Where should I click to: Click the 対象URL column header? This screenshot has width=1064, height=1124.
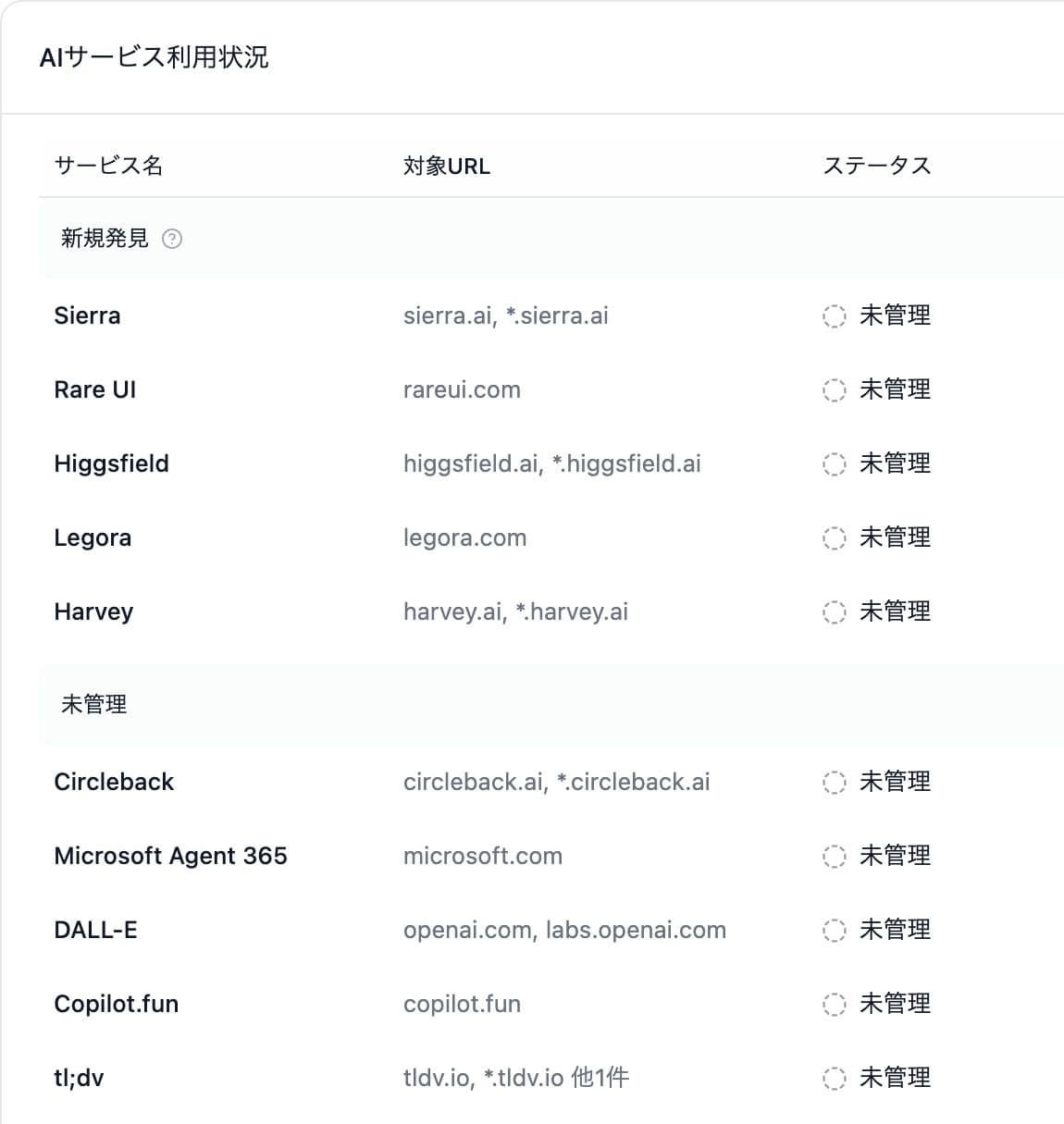[447, 166]
